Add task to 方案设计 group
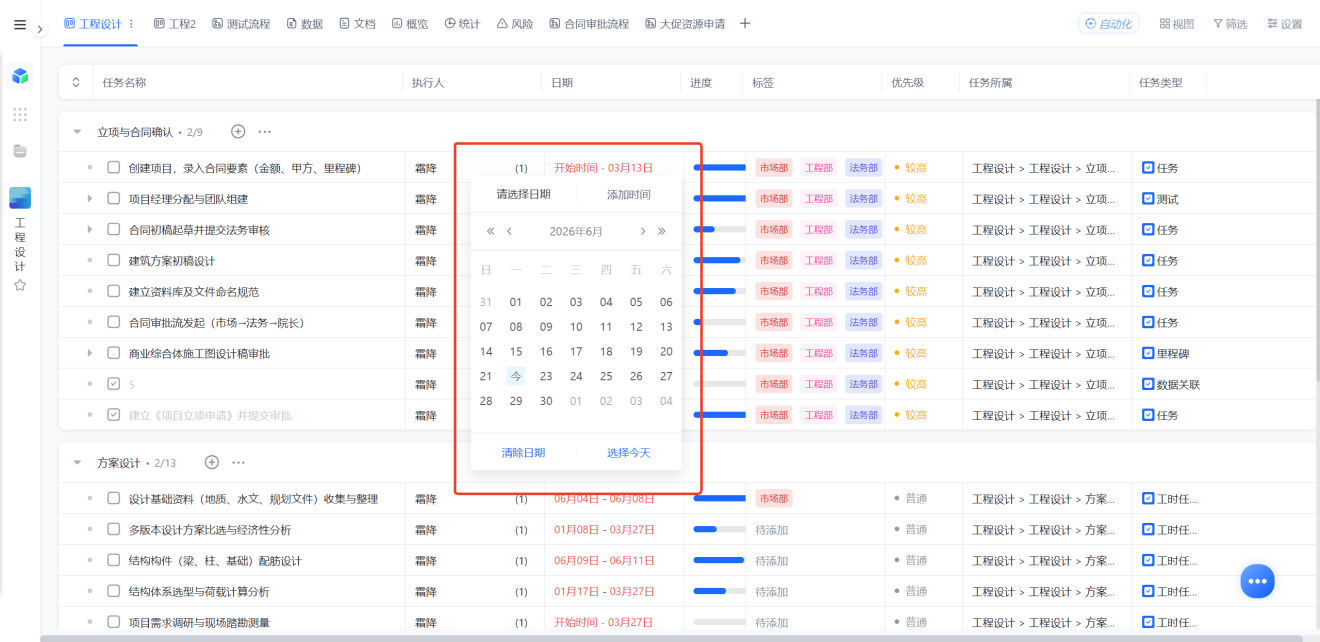1320x642 pixels. click(211, 462)
